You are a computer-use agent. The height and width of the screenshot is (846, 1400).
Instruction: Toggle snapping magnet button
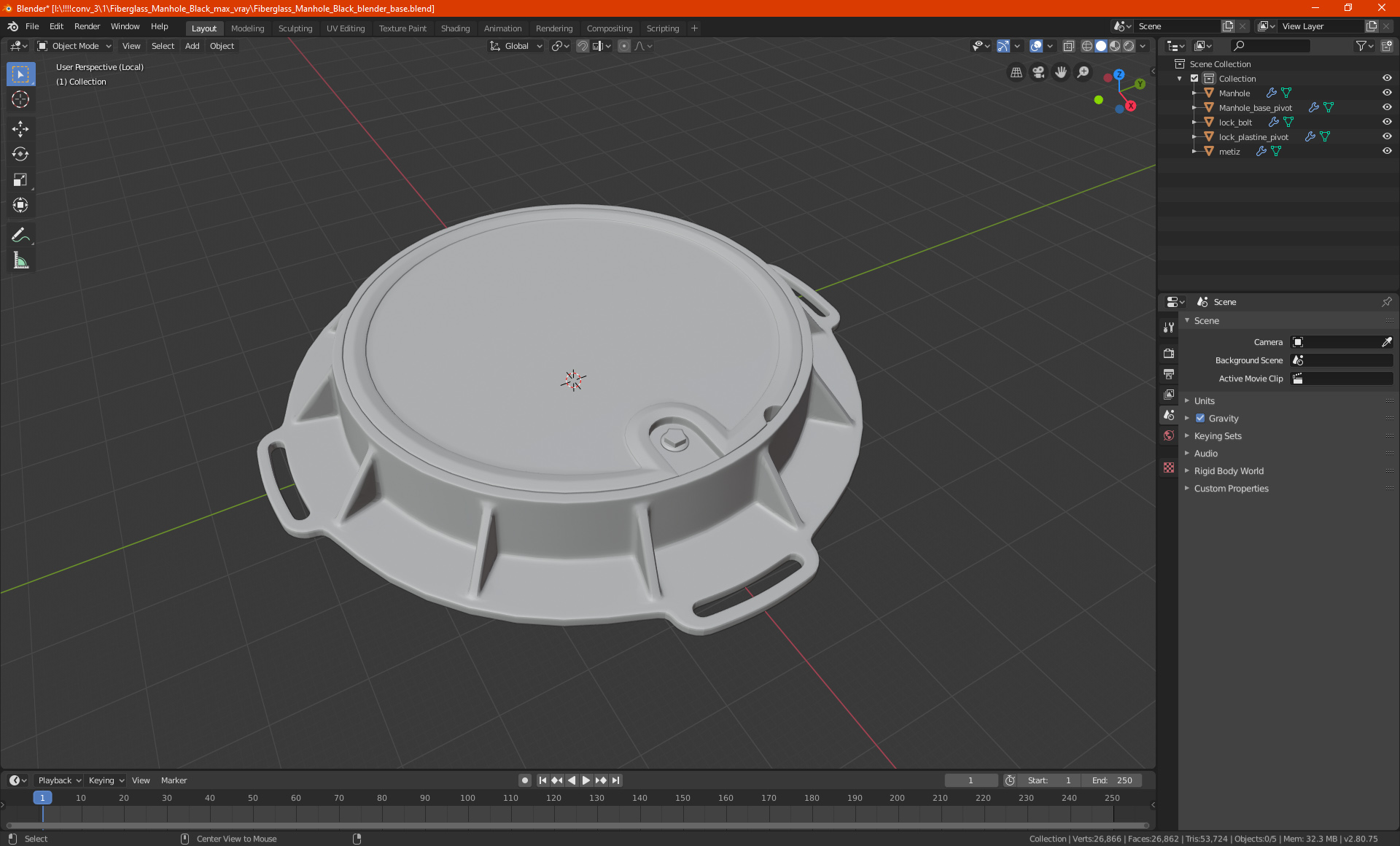coord(582,46)
